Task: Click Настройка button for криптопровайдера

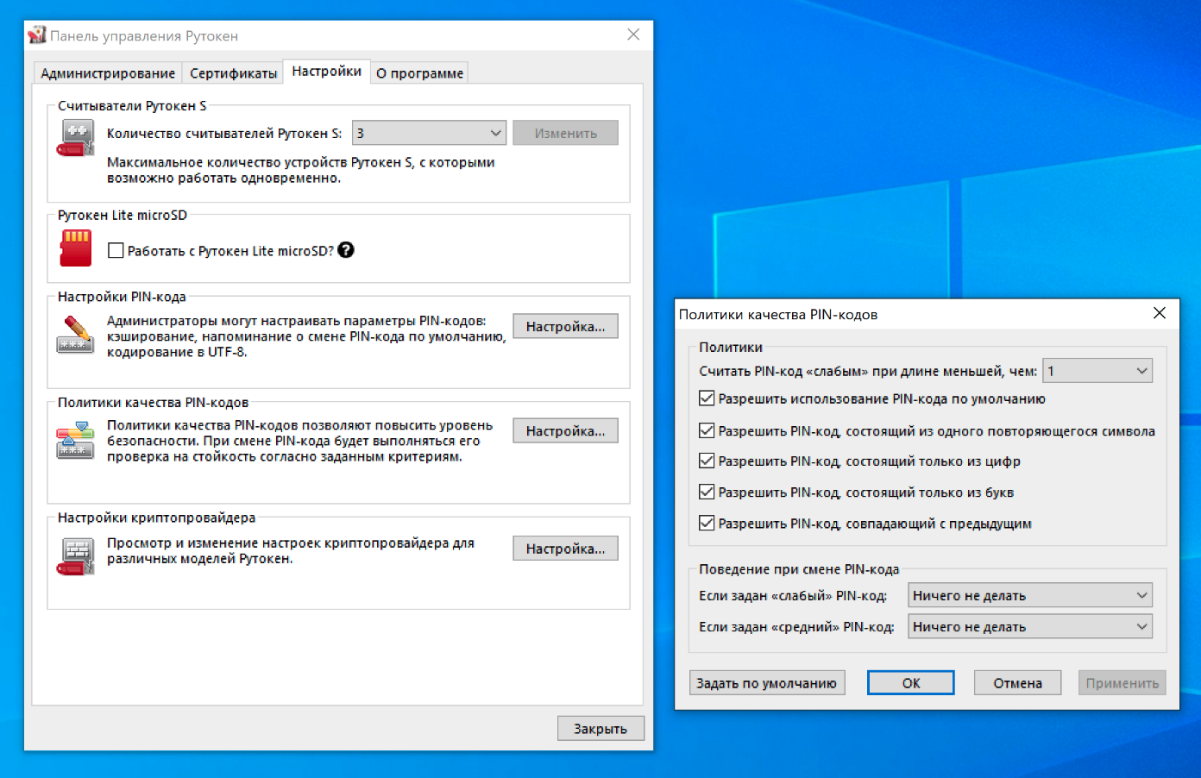Action: click(565, 549)
